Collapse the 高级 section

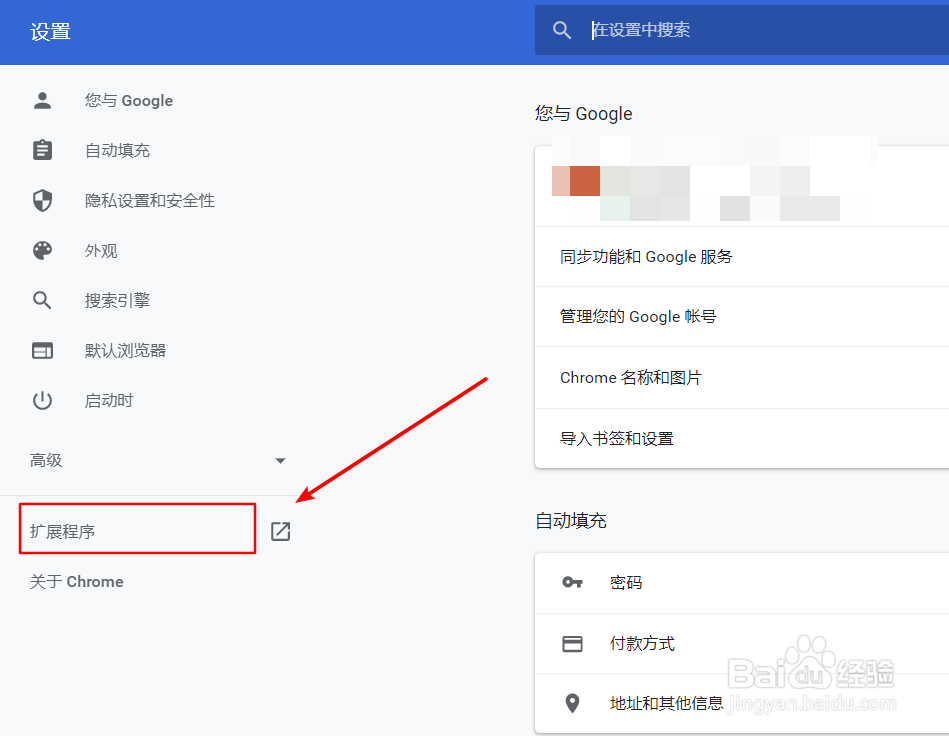pyautogui.click(x=280, y=460)
